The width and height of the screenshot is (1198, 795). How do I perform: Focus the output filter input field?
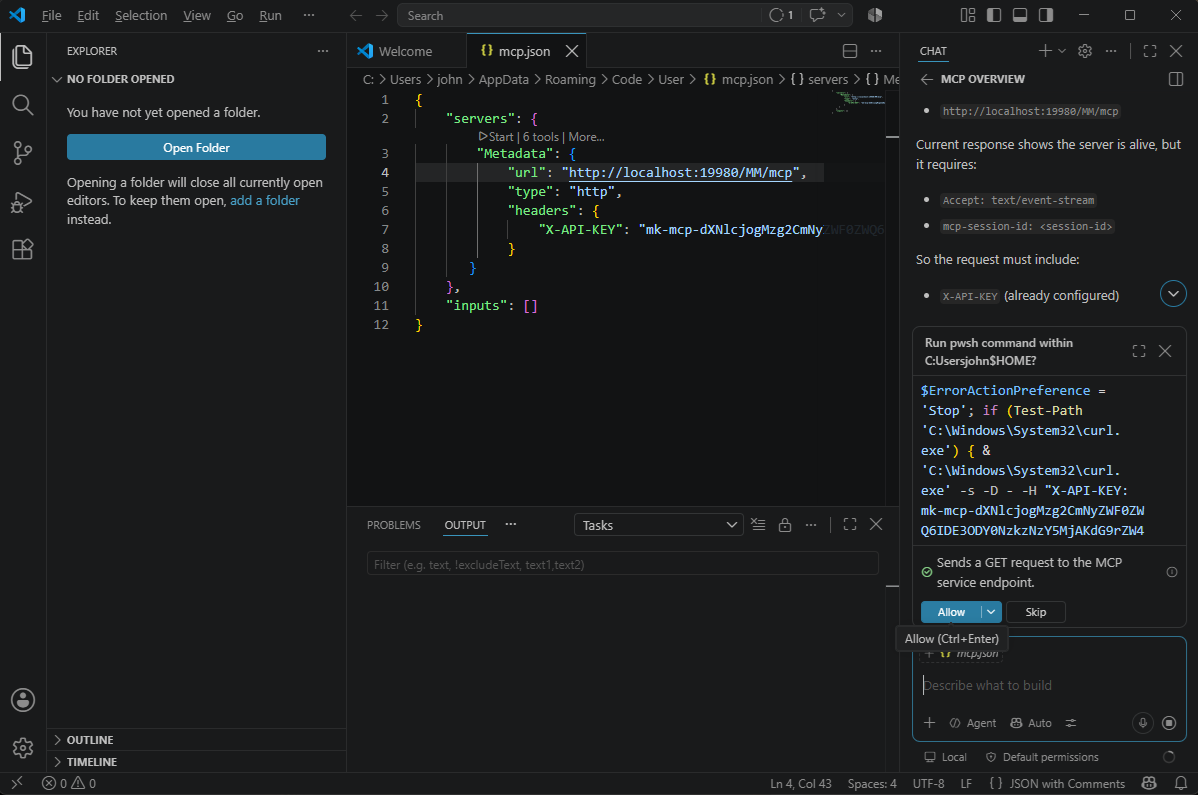[623, 564]
